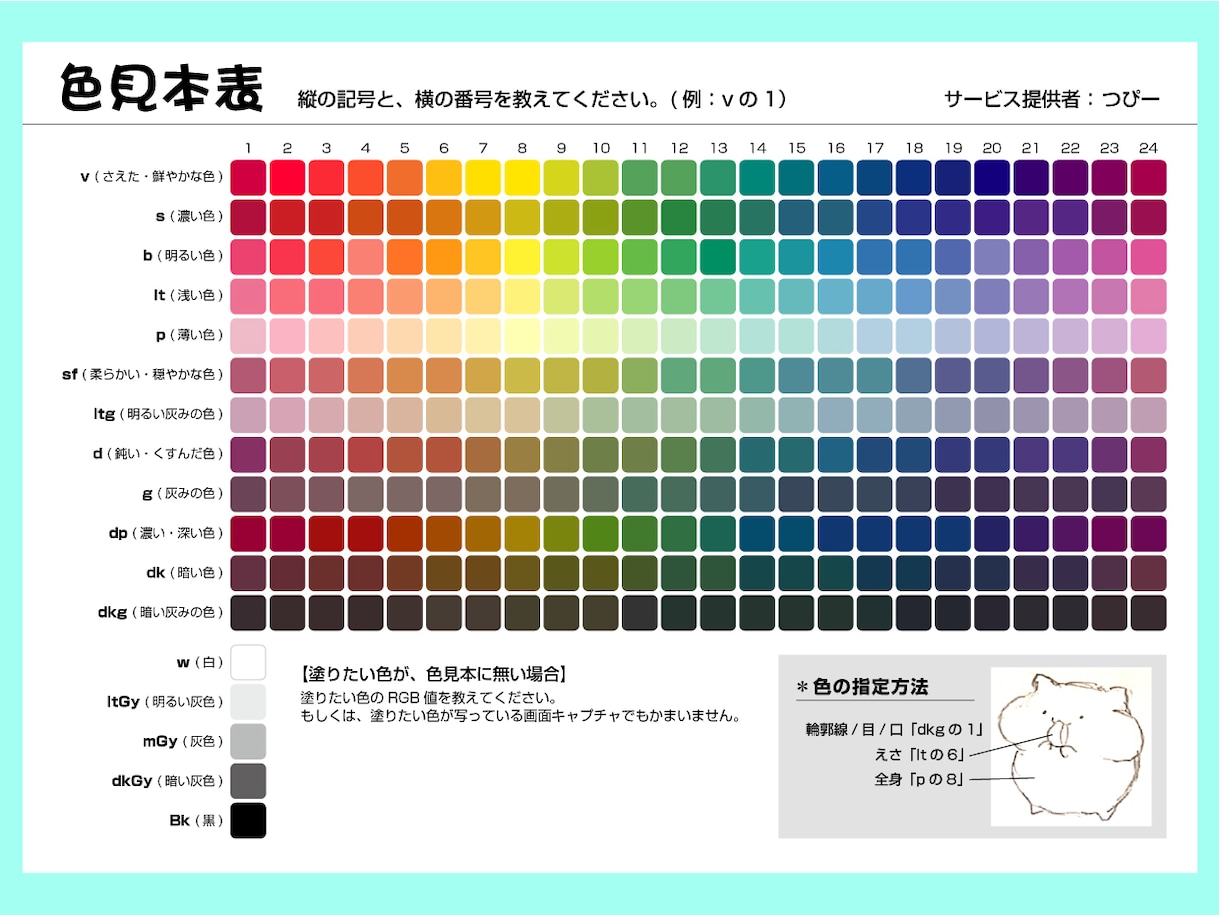The height and width of the screenshot is (915, 1220).
Task: Select the black Bk swatch
Action: (x=248, y=820)
